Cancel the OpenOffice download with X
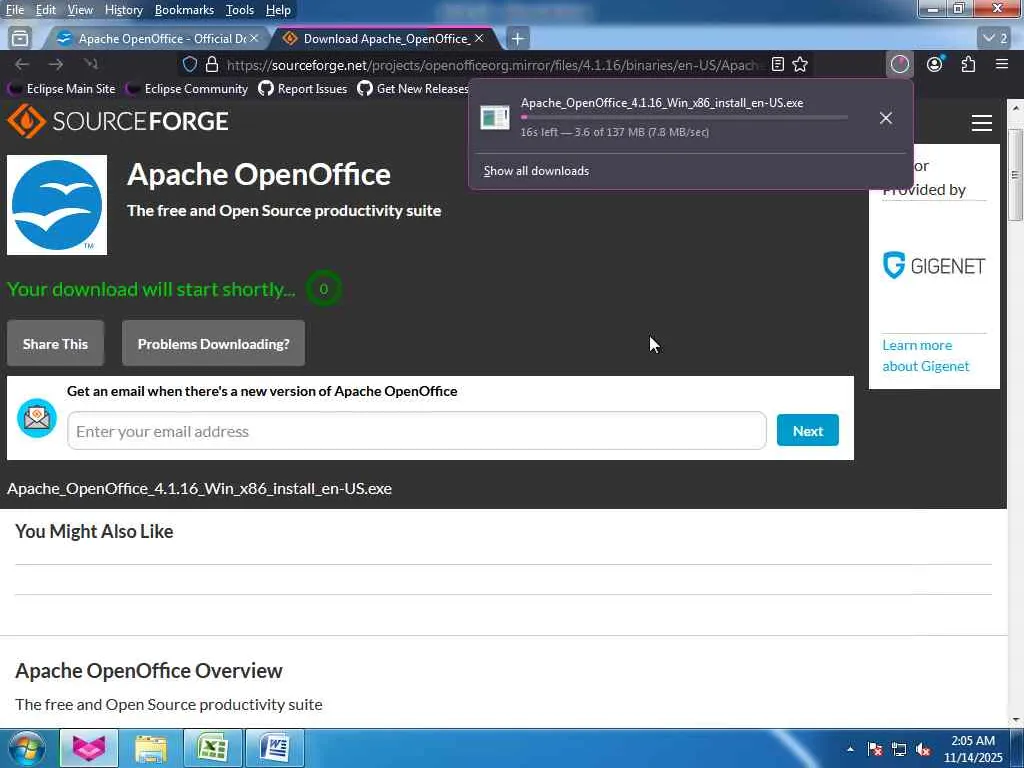 886,118
